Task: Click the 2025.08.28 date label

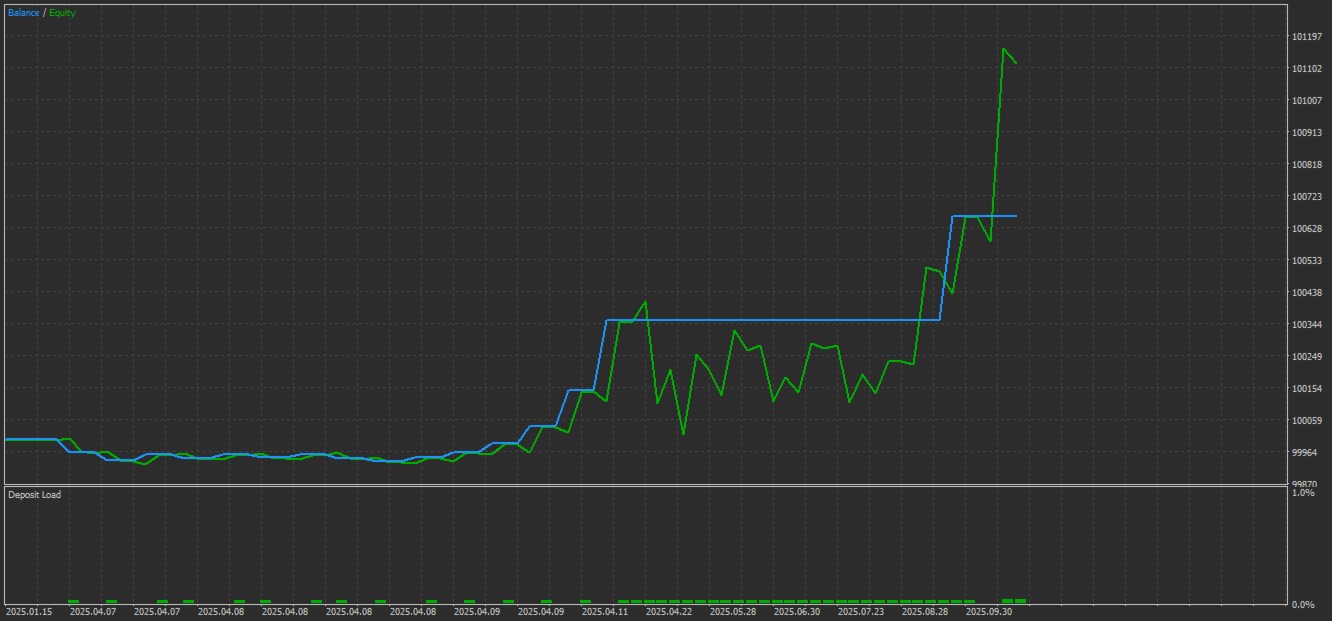Action: point(925,611)
